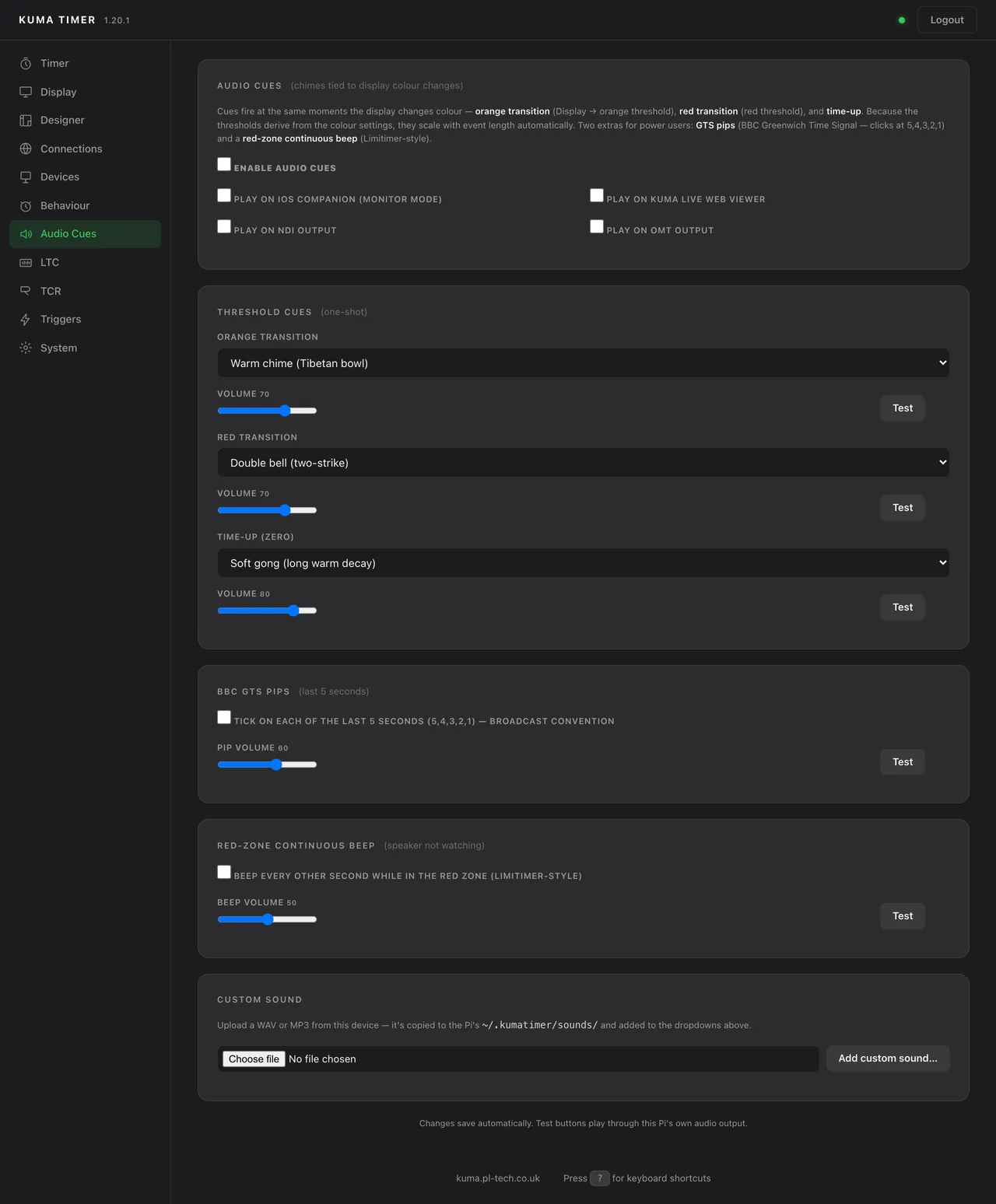
Task: Click the green connection status dot
Action: (x=902, y=20)
